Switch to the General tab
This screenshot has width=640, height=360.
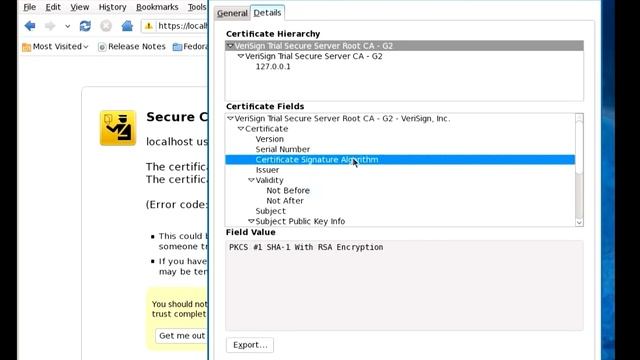pos(232,13)
